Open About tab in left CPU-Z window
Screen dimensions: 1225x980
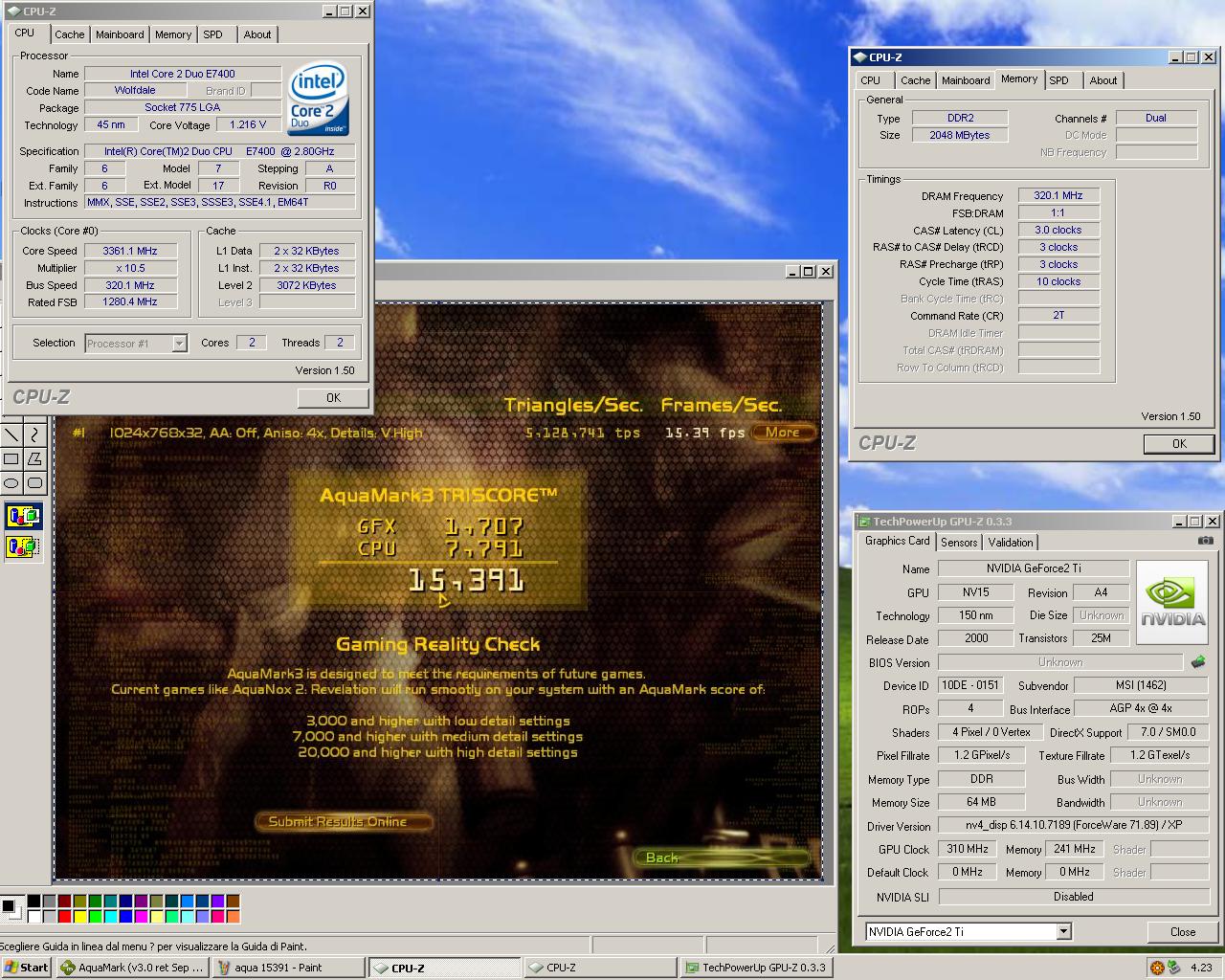[x=256, y=34]
